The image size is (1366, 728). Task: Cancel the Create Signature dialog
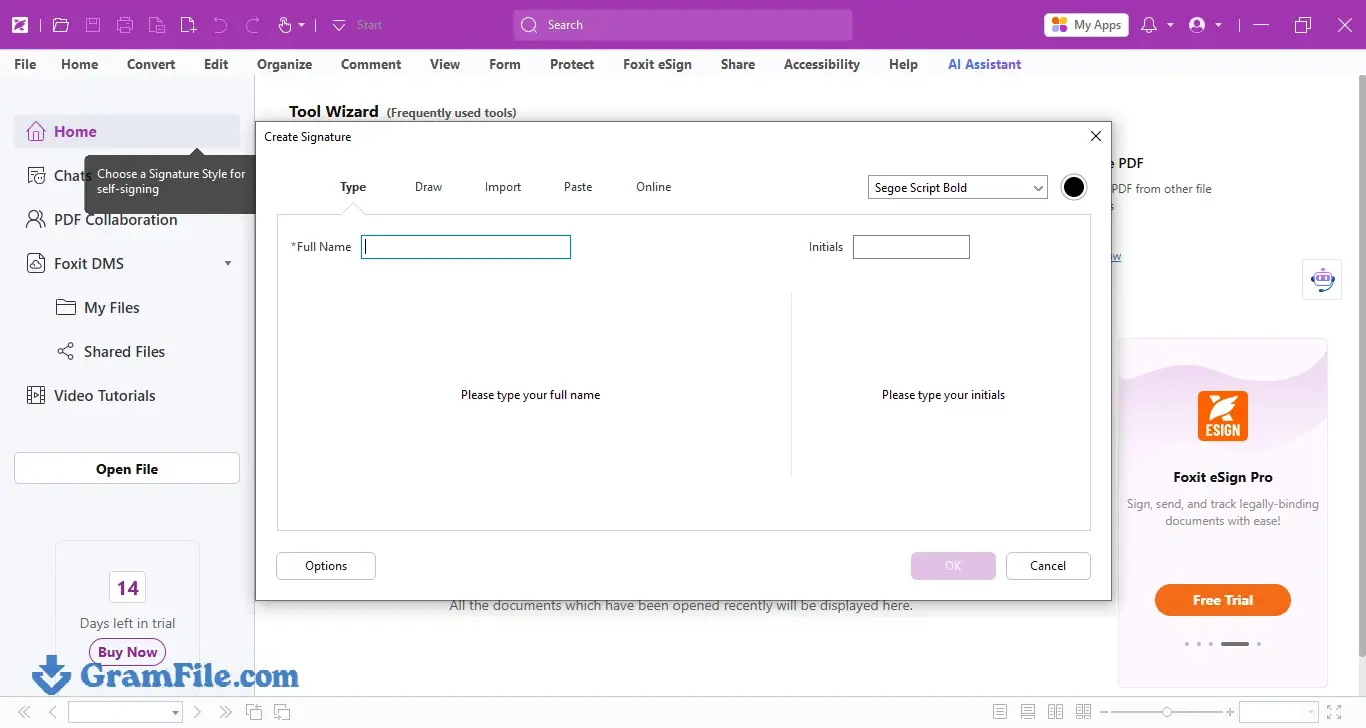point(1048,566)
